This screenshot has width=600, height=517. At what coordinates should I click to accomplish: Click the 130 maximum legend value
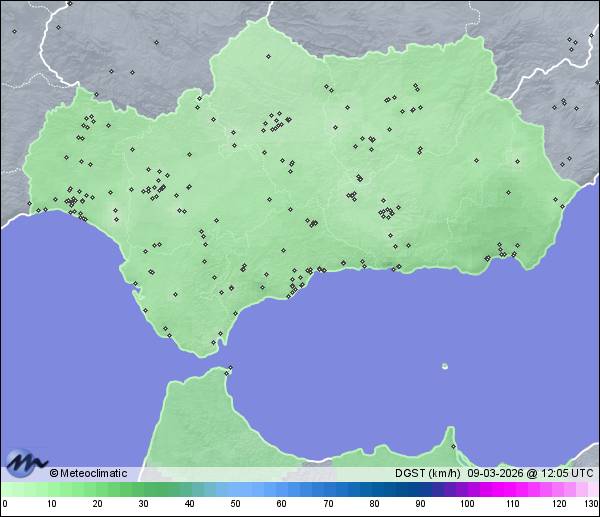tap(591, 504)
